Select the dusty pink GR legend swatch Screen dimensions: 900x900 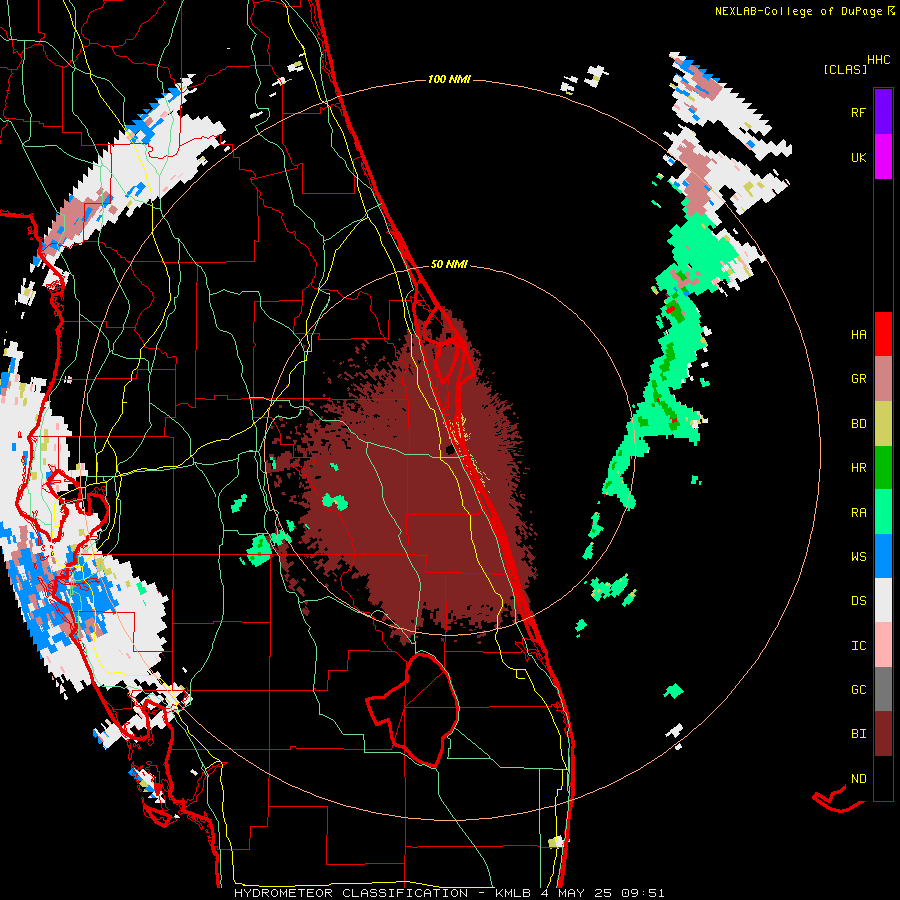pyautogui.click(x=883, y=379)
